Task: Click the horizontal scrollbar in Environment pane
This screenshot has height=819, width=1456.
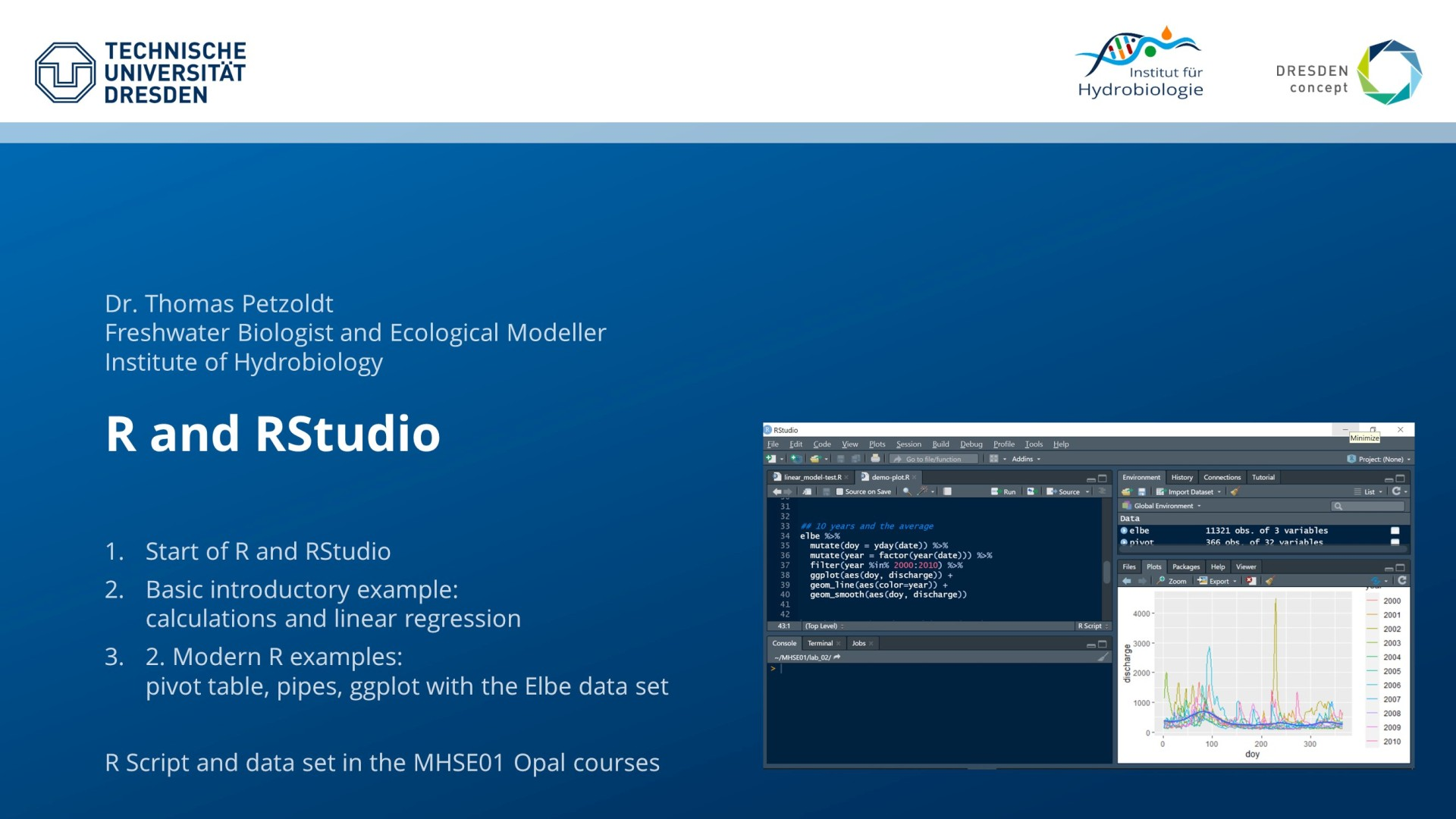Action: [1263, 549]
